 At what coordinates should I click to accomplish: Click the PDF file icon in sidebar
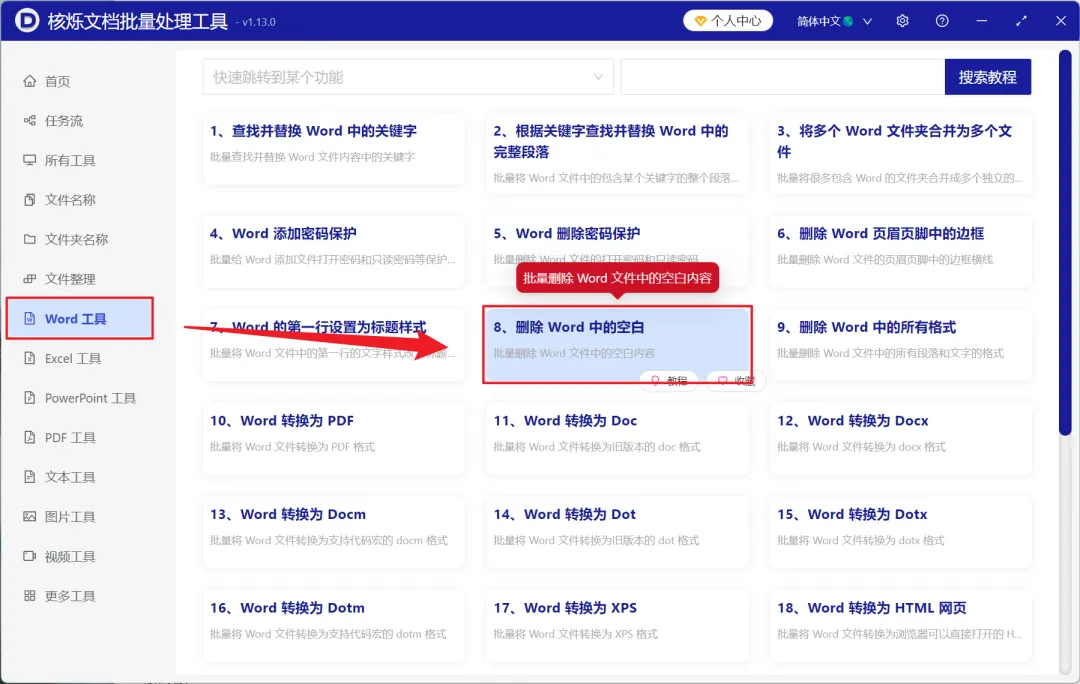(30, 437)
